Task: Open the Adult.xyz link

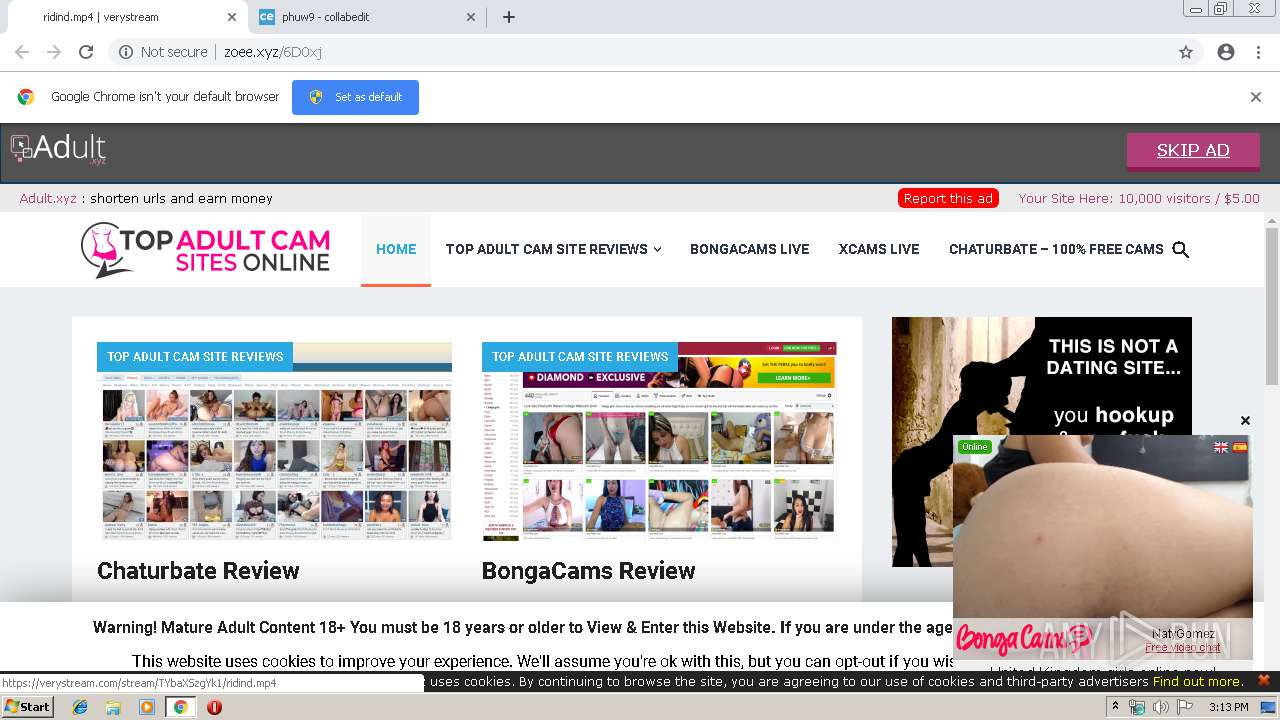Action: [48, 198]
